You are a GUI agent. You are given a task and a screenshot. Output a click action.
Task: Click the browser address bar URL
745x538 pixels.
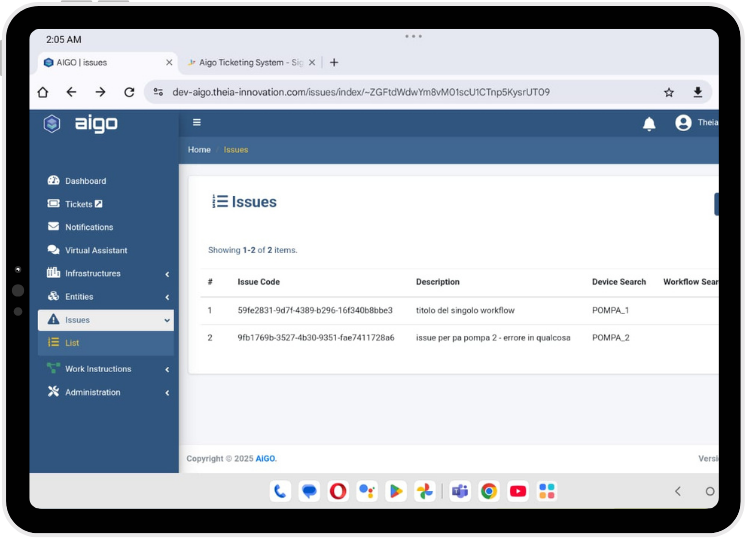(361, 92)
